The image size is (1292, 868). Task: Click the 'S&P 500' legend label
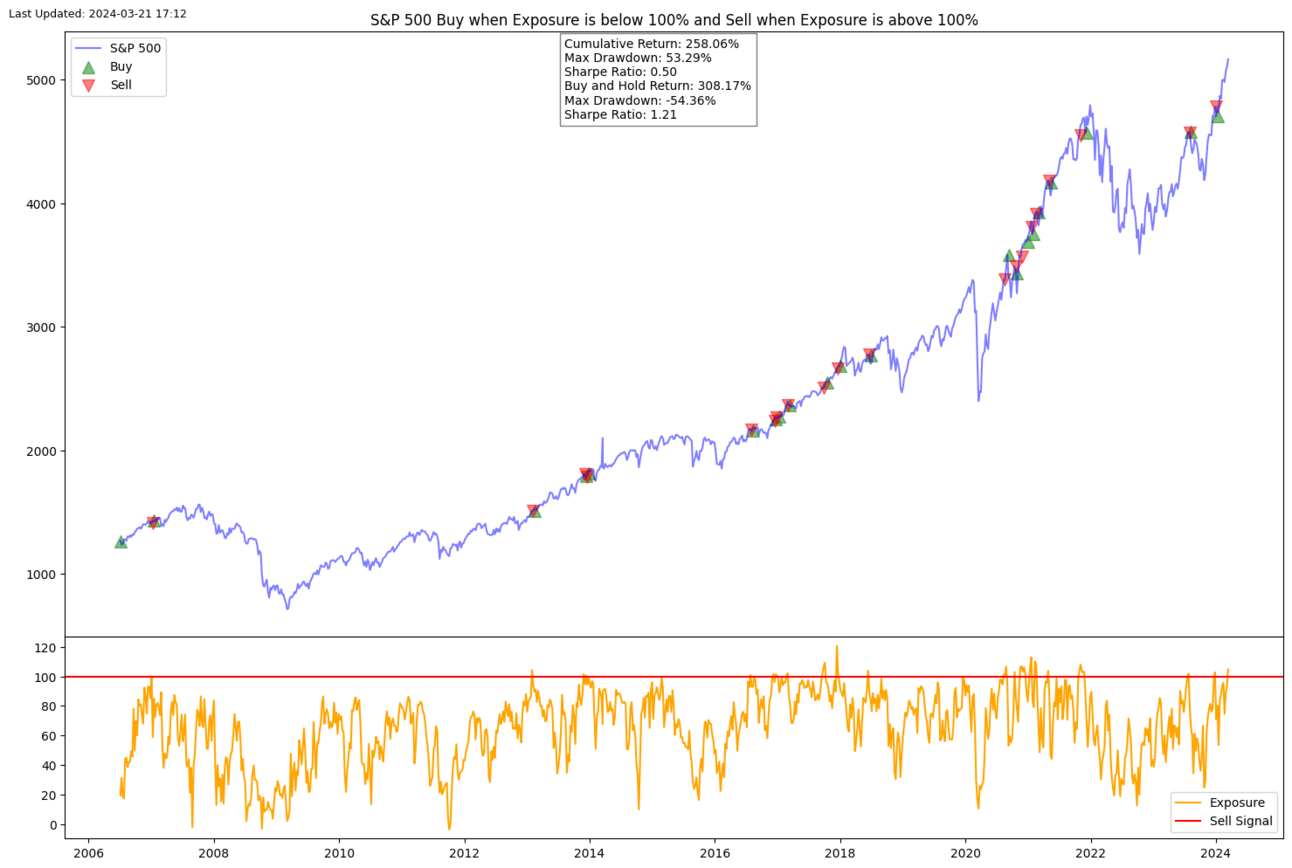click(x=135, y=48)
